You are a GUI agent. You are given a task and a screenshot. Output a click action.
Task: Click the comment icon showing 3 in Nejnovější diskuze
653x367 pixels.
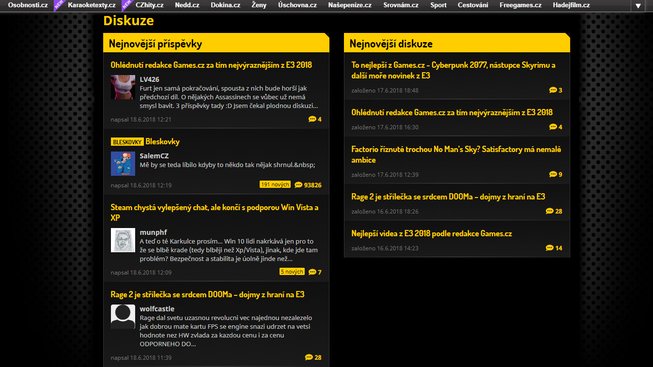(x=556, y=90)
